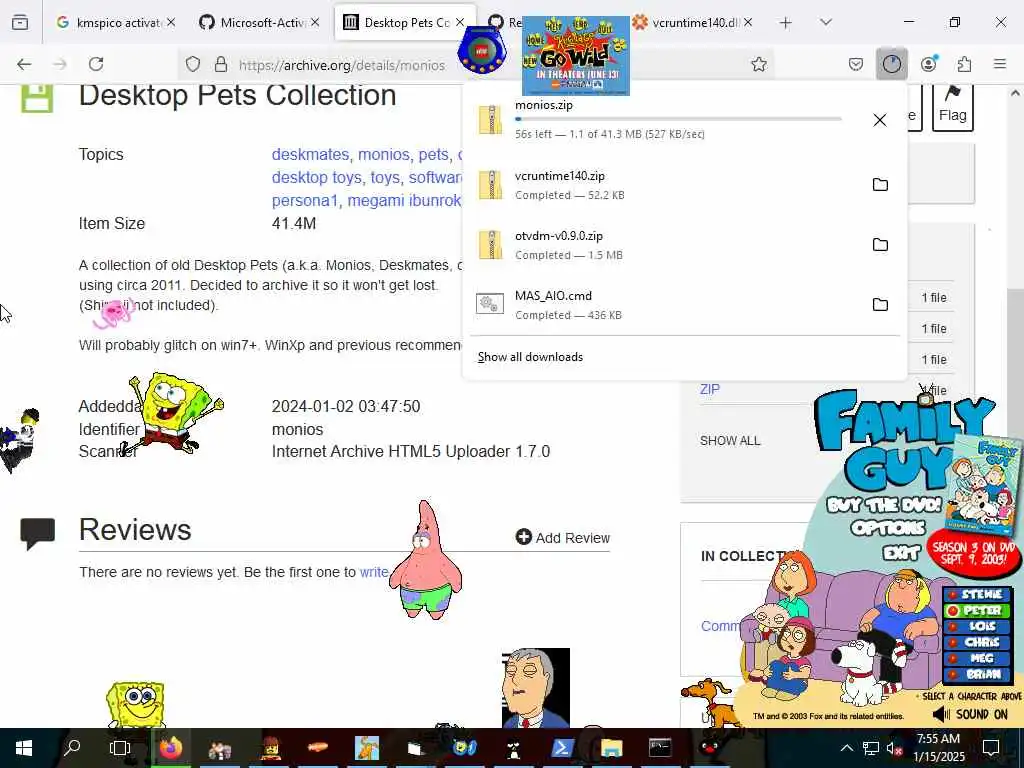This screenshot has height=768, width=1024.
Task: Reload the archive.org page
Action: (x=96, y=64)
